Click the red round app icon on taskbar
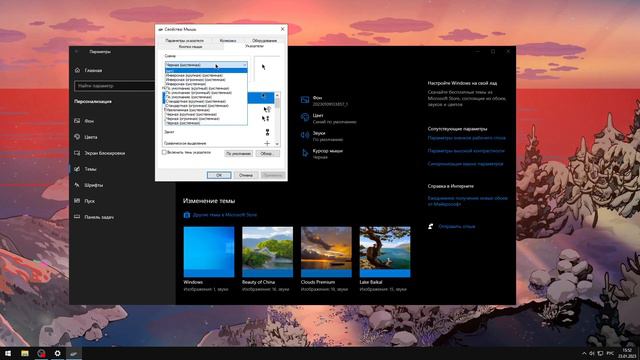This screenshot has width=640, height=360. [41, 353]
